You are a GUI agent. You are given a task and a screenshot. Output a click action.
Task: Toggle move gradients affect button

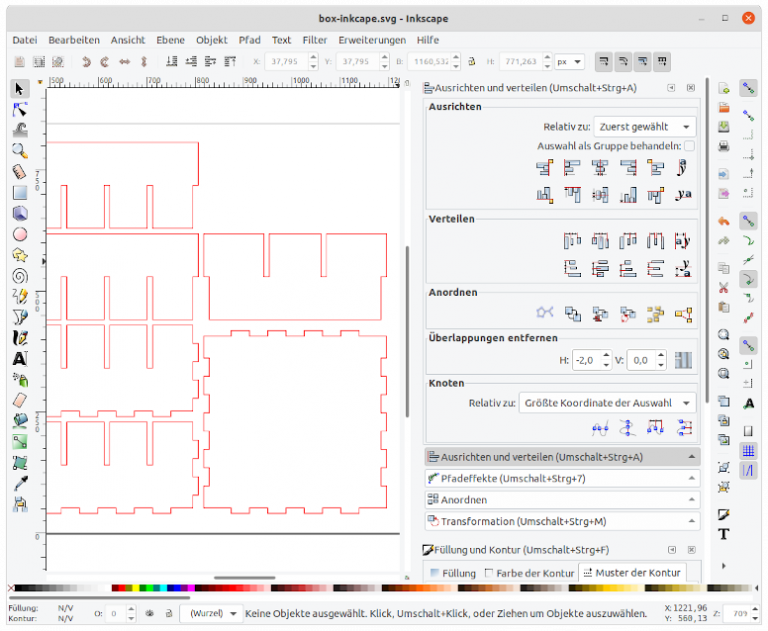pos(643,62)
